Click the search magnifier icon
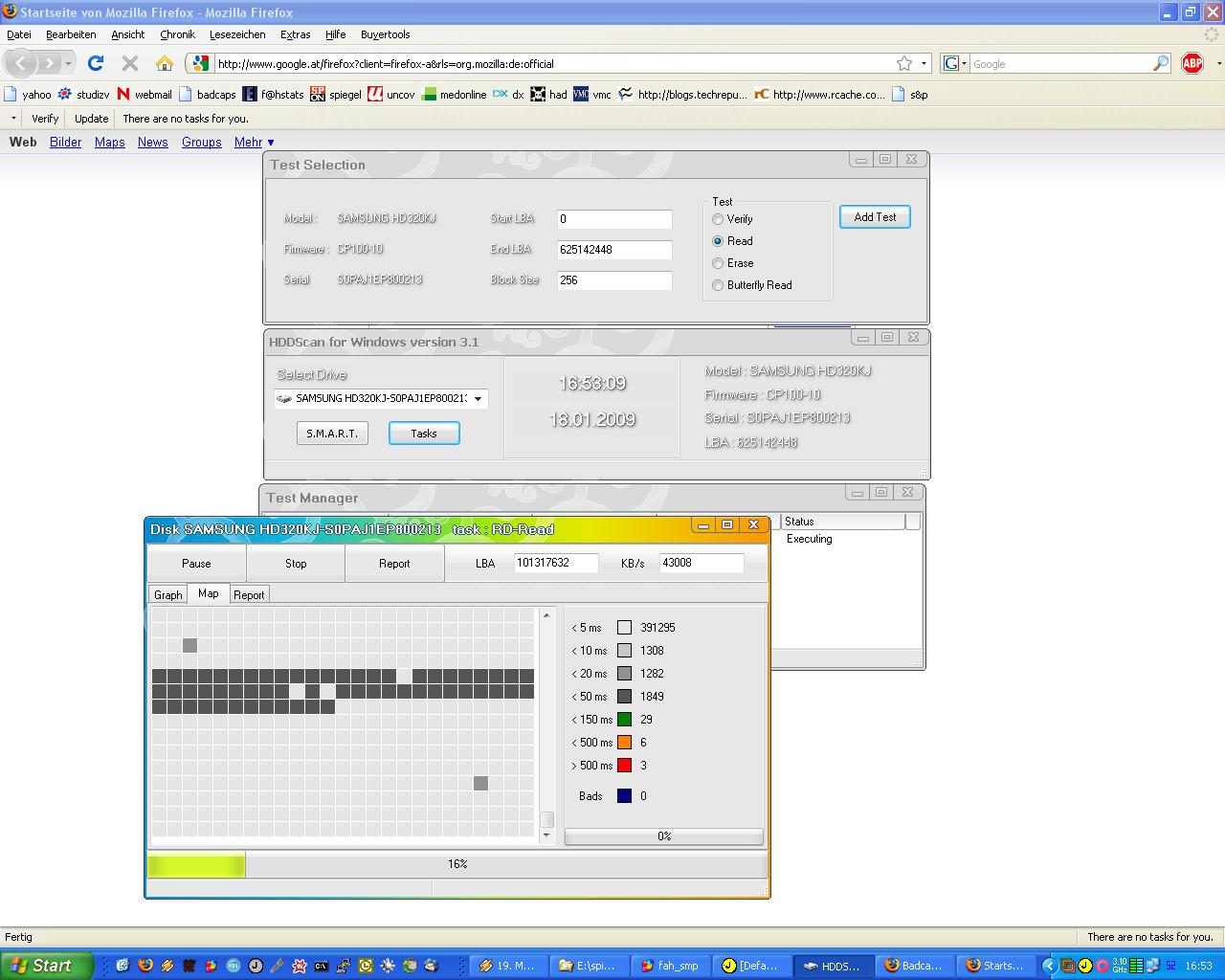This screenshot has height=980, width=1225. click(1161, 63)
